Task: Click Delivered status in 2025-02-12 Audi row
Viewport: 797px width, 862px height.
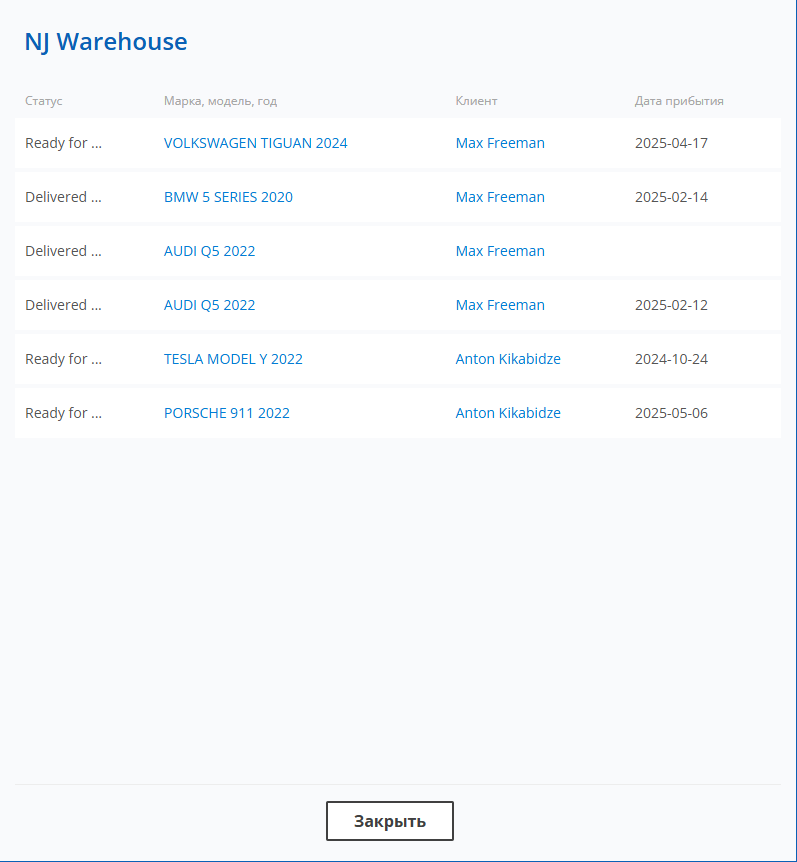Action: coord(63,305)
